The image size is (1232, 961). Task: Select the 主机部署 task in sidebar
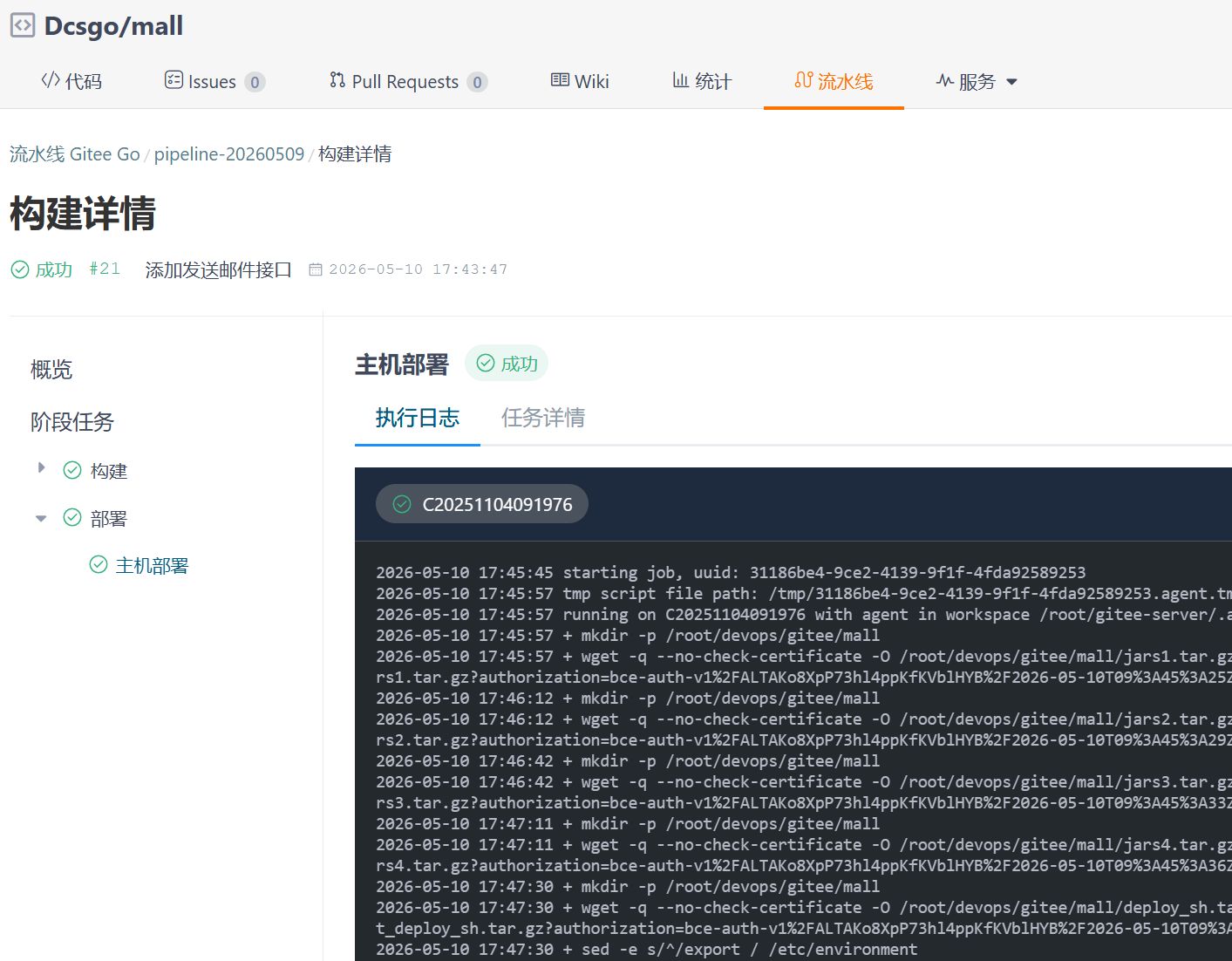point(153,566)
